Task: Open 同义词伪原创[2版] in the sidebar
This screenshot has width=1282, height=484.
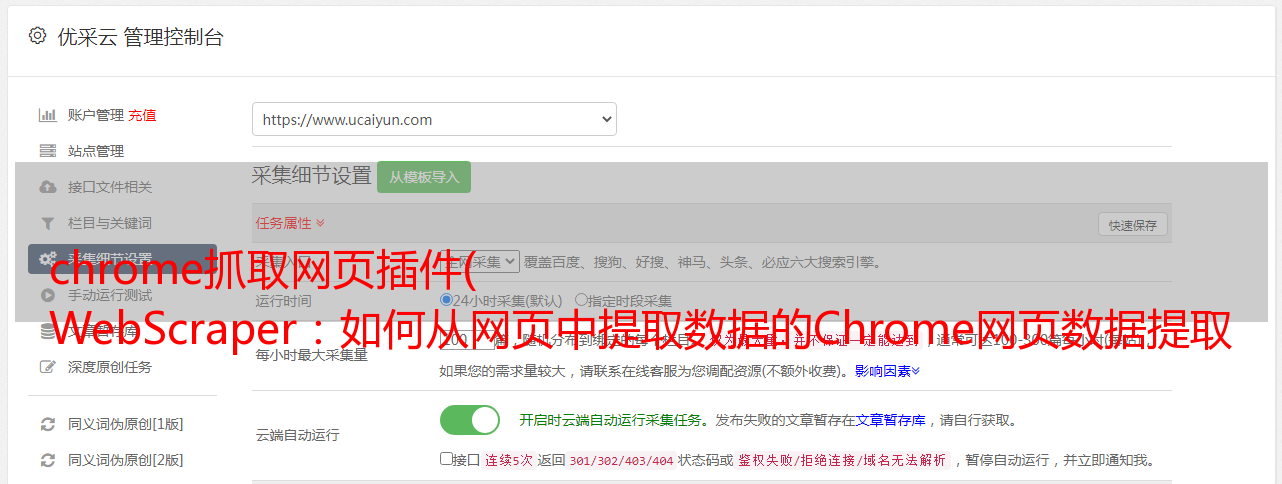Action: pos(125,460)
